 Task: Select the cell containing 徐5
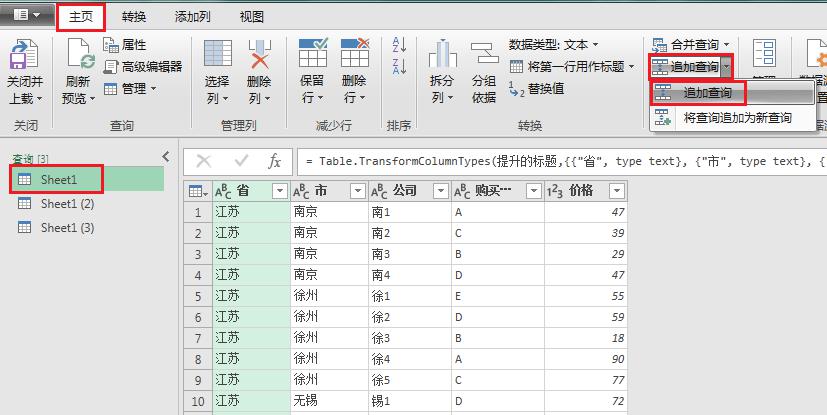point(409,380)
